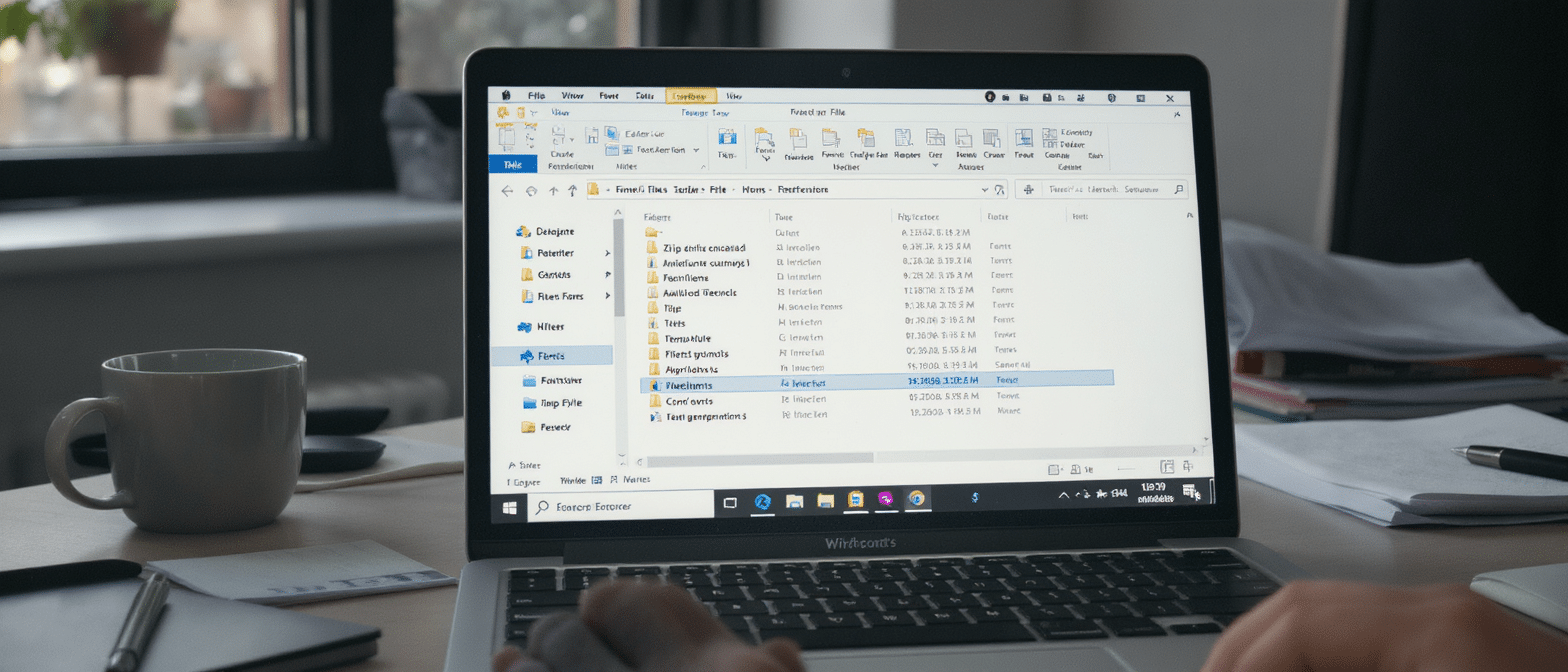The image size is (1568, 672).
Task: Switch to large icons view in status bar
Action: 1189,465
